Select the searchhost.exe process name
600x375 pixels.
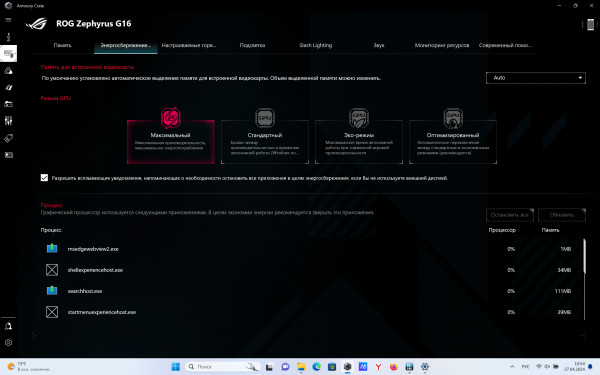point(85,291)
